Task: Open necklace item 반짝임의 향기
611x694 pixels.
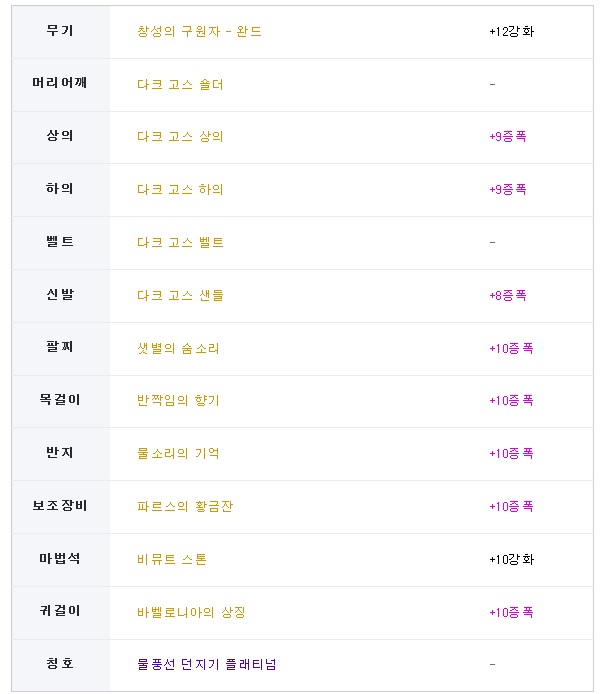Action: tap(178, 400)
